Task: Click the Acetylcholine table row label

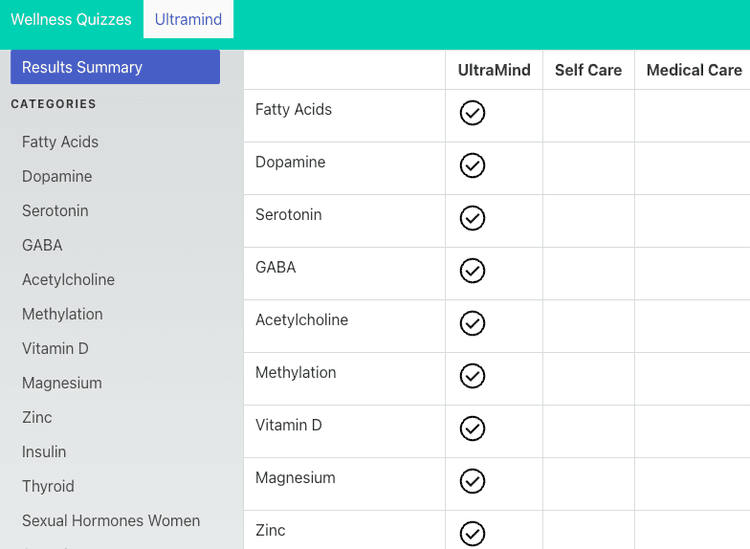Action: 302,320
